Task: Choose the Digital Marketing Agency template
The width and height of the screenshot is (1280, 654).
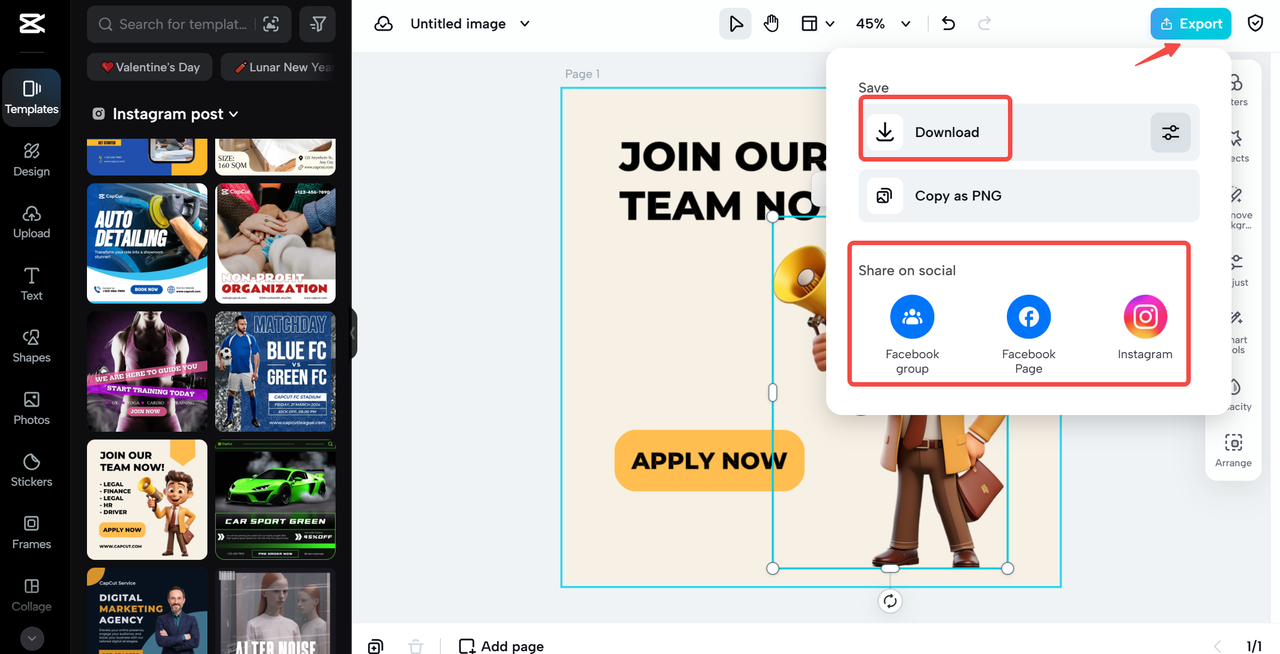Action: (147, 611)
